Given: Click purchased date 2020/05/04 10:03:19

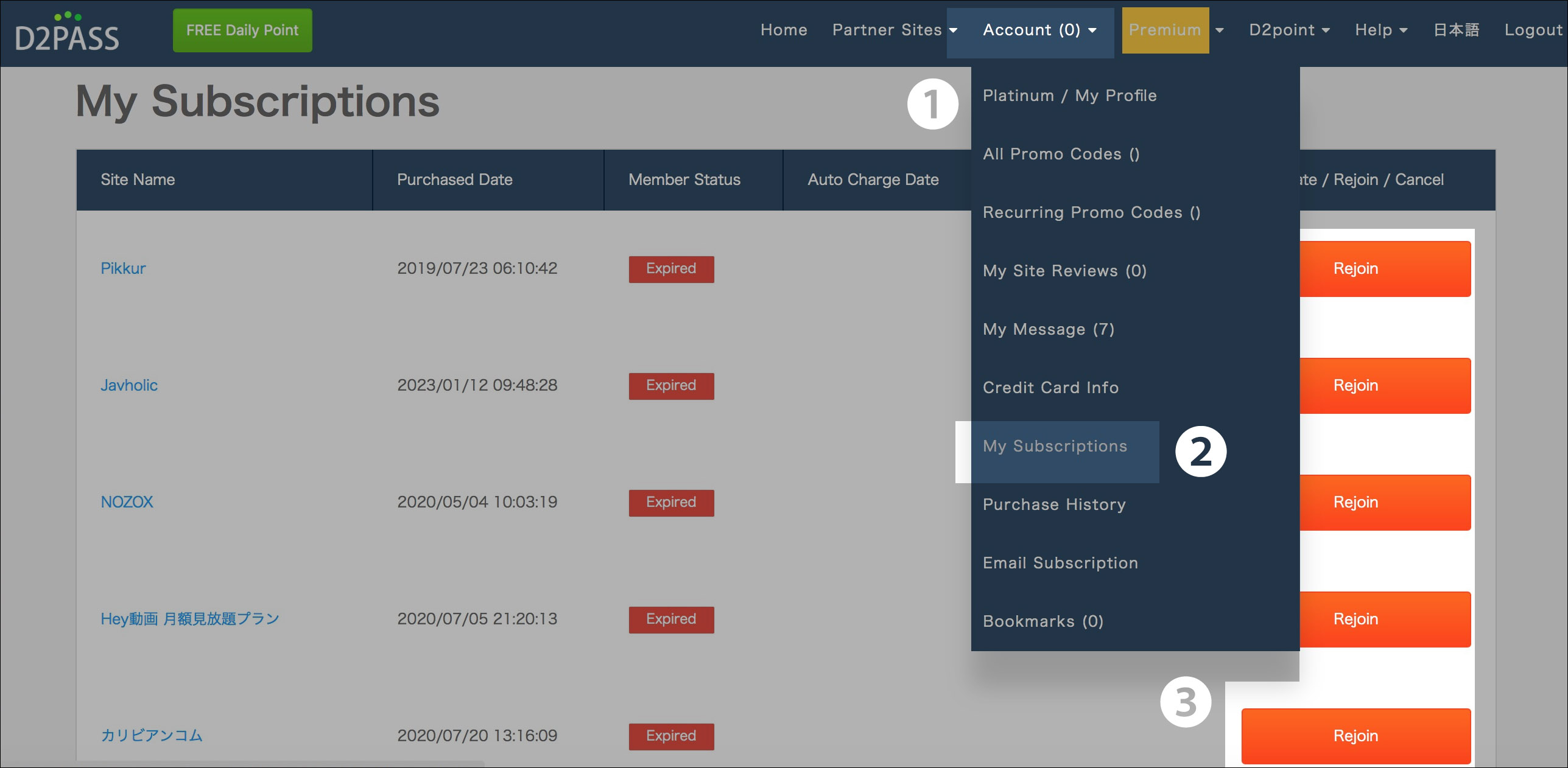Looking at the screenshot, I should pos(477,502).
